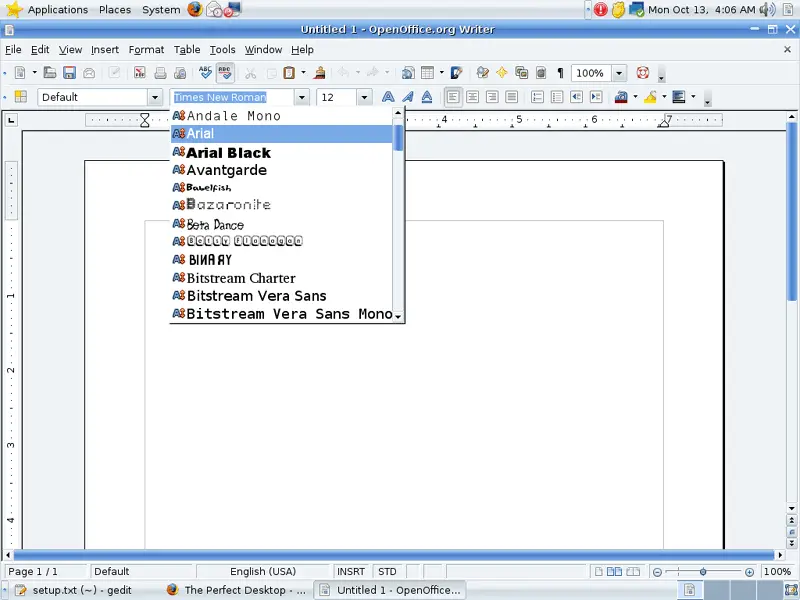The height and width of the screenshot is (600, 800).
Task: Switch to The Perfect Desktop Firefox window
Action: 236,590
